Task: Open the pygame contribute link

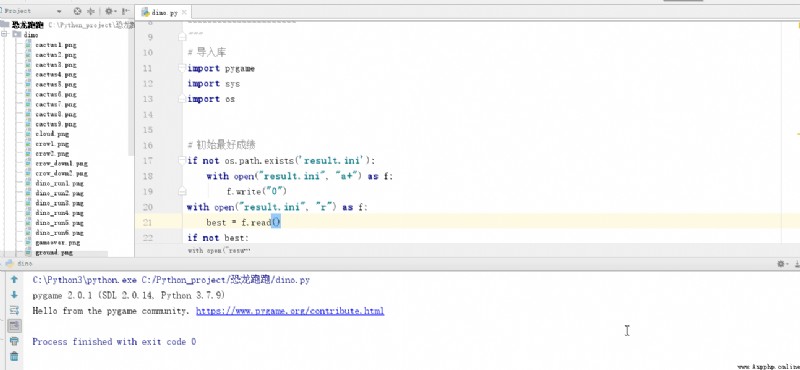Action: point(290,311)
